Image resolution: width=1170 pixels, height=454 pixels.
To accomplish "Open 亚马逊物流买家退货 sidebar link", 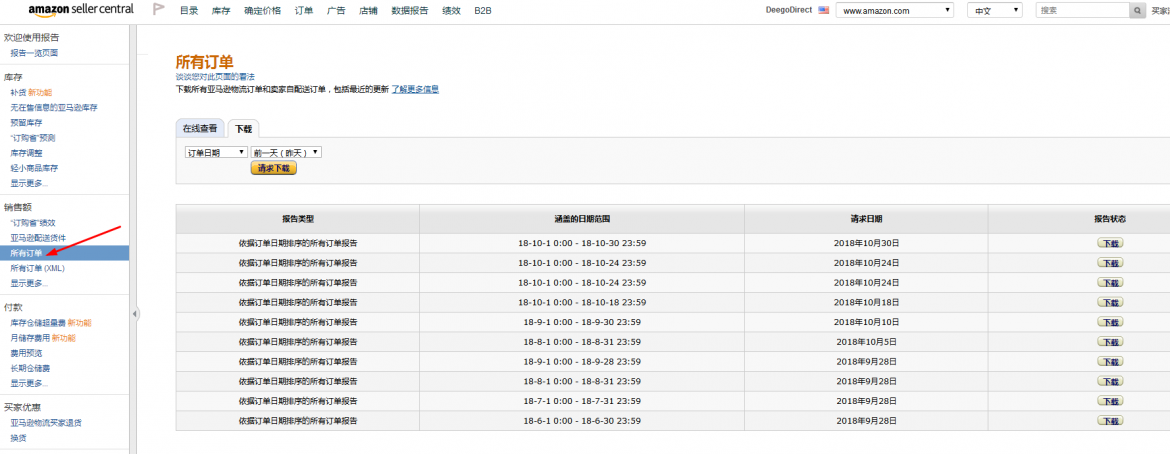I will coord(46,423).
